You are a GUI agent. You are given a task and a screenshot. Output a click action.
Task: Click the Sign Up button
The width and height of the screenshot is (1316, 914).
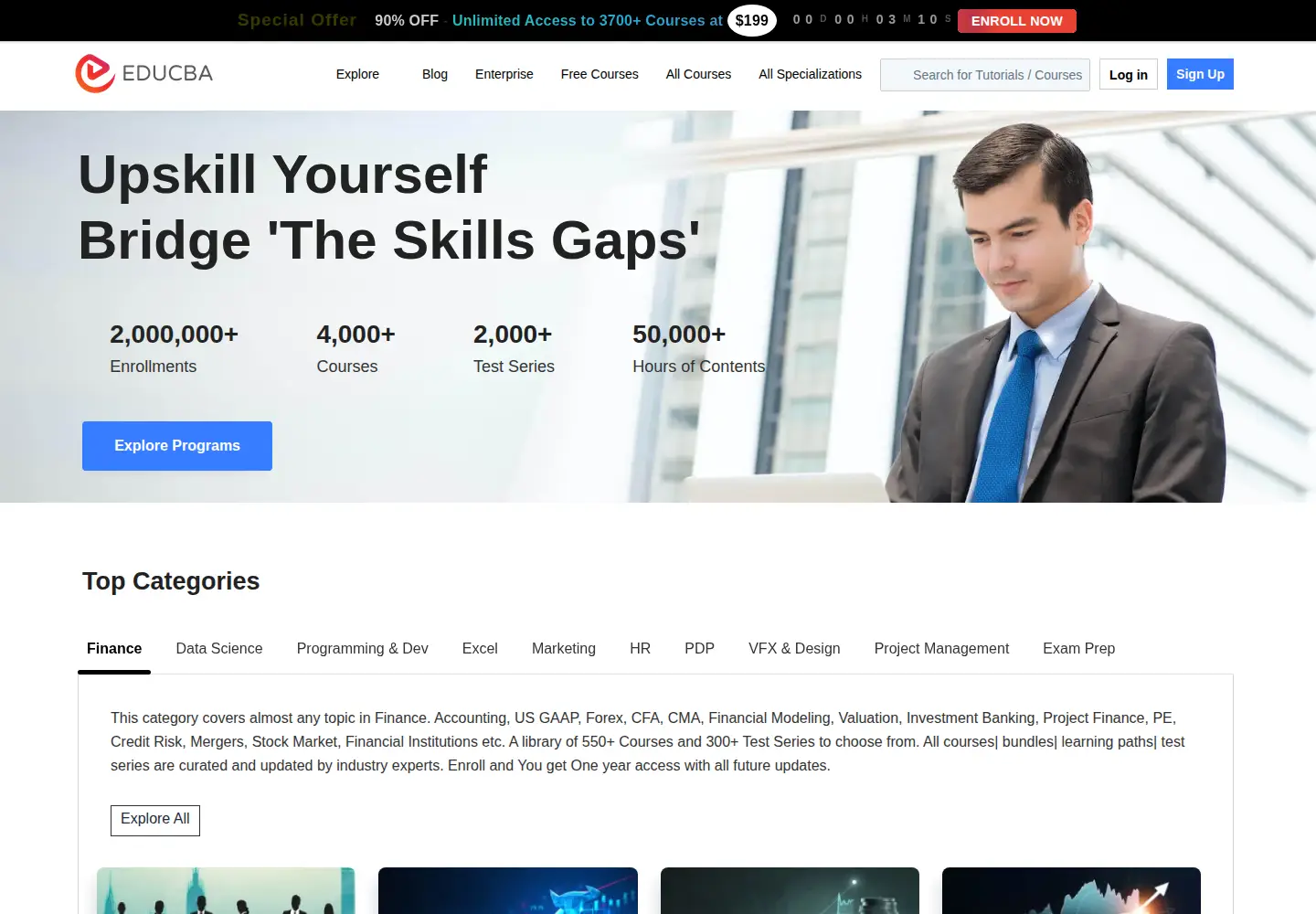[x=1200, y=74]
